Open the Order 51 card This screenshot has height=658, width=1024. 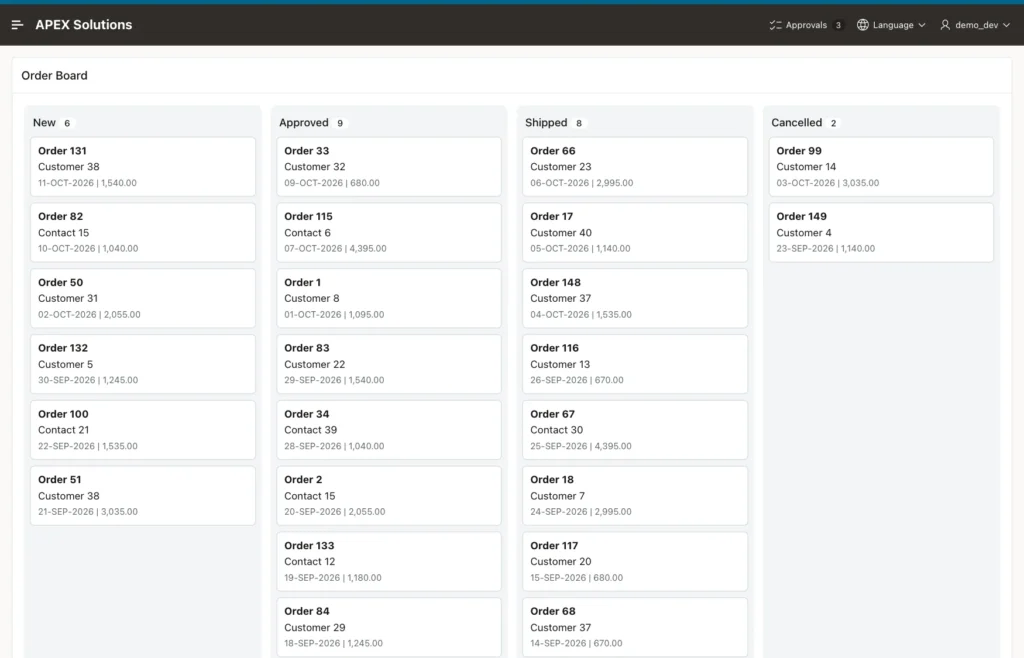coord(142,495)
